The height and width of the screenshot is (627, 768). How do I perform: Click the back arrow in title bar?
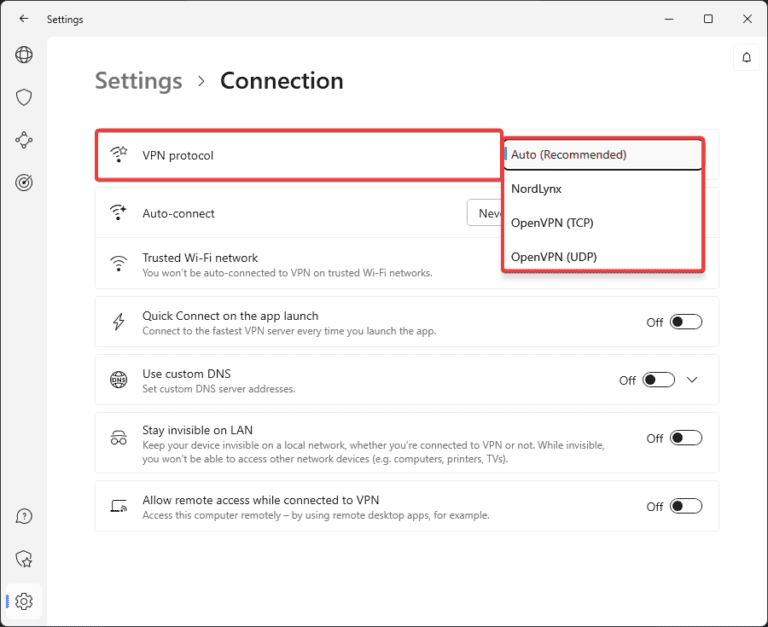(x=23, y=19)
